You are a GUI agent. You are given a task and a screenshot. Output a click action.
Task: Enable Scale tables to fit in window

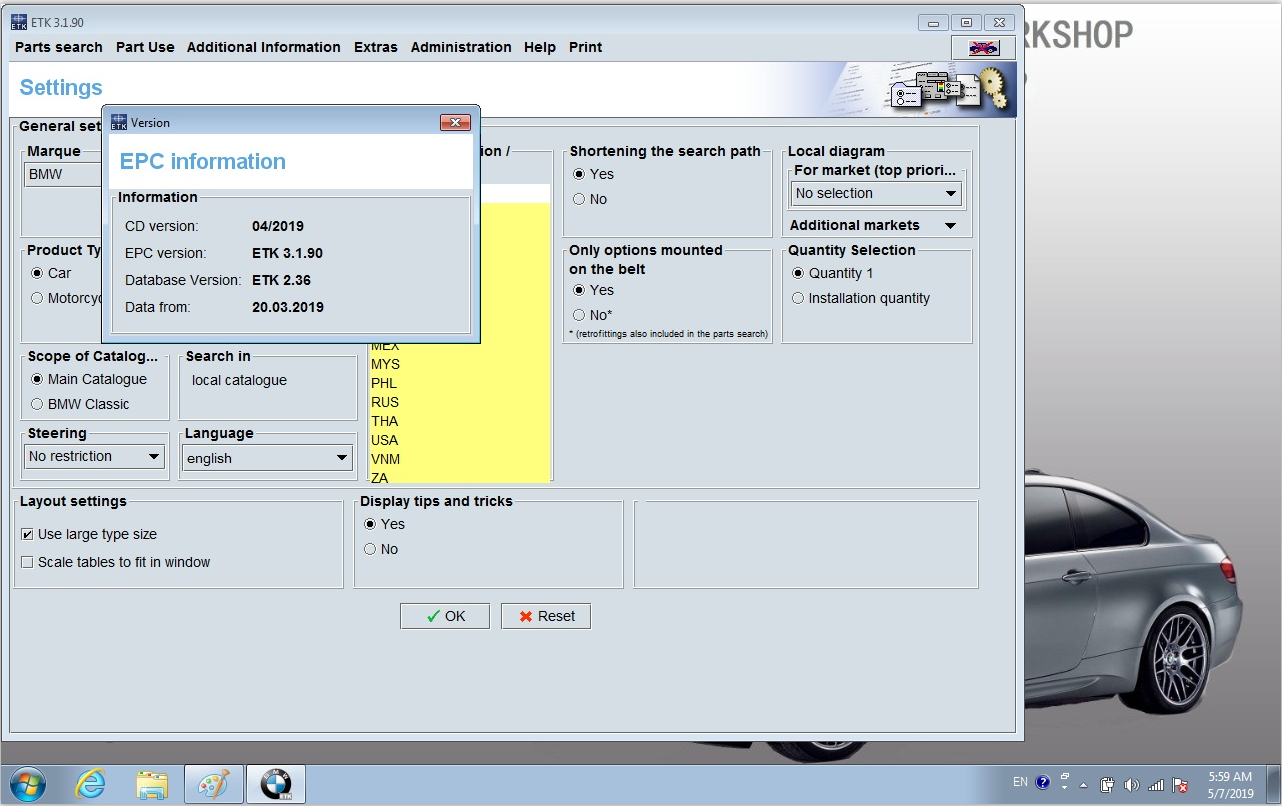[28, 562]
